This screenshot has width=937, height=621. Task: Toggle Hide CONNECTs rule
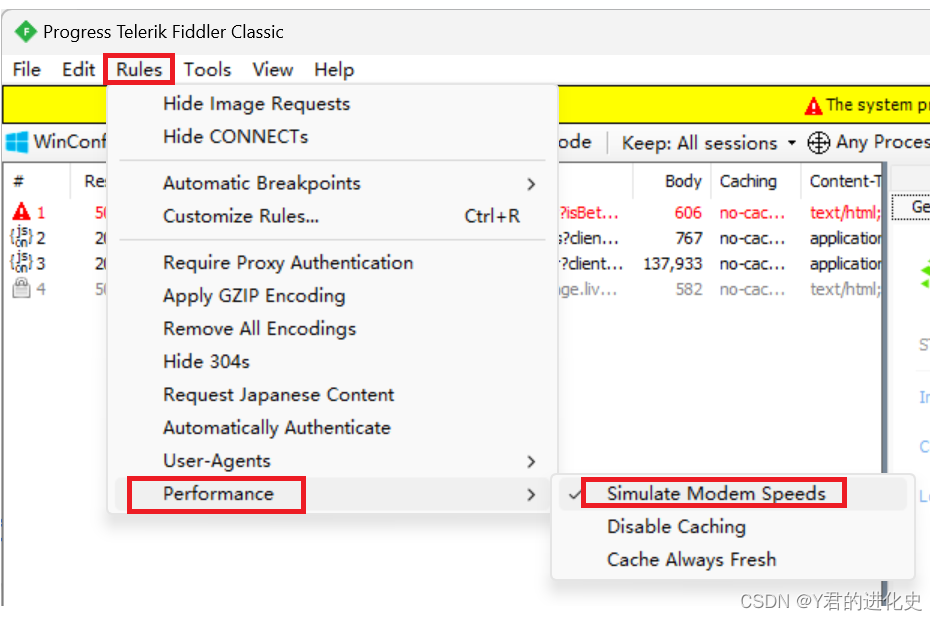pos(332,137)
